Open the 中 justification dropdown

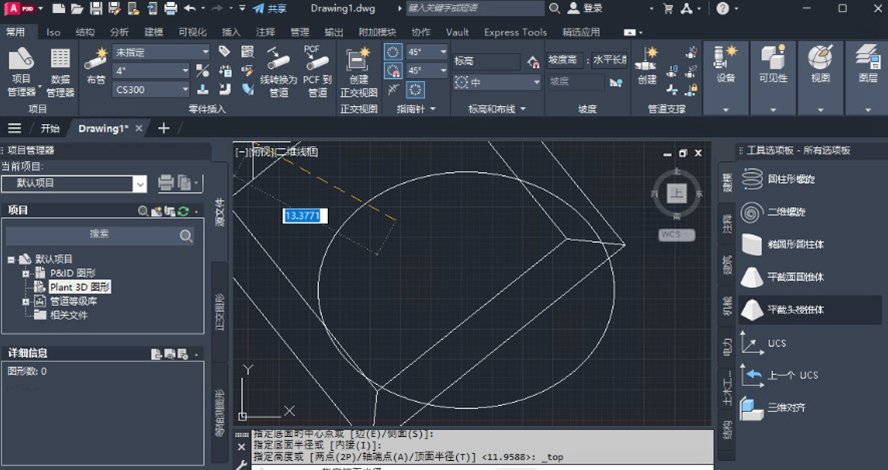(497, 83)
